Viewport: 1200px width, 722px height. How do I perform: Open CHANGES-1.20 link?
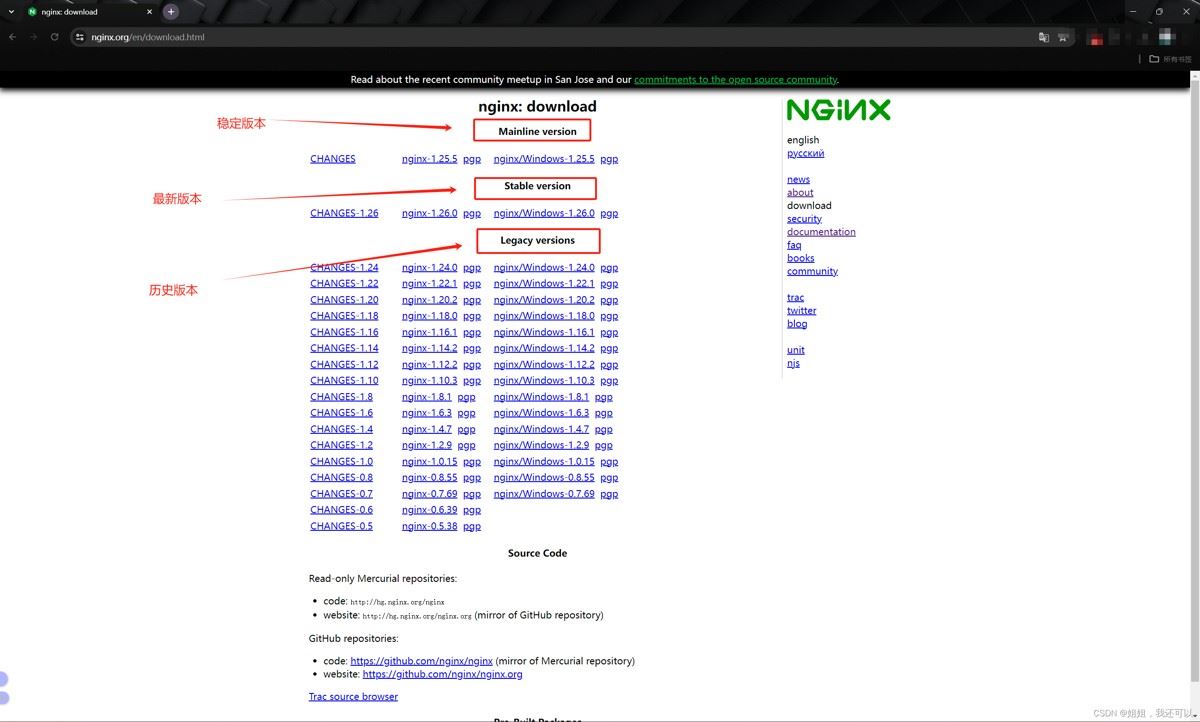point(344,300)
